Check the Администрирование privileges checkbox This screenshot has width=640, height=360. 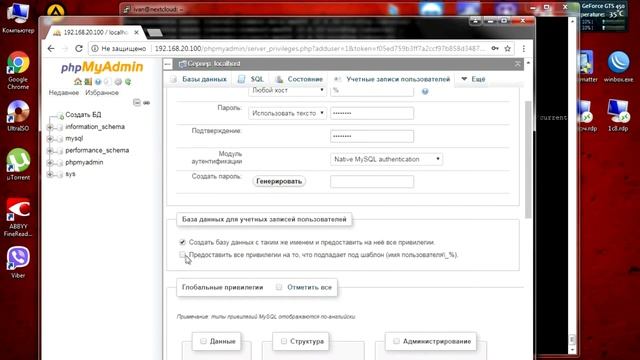[x=396, y=341]
